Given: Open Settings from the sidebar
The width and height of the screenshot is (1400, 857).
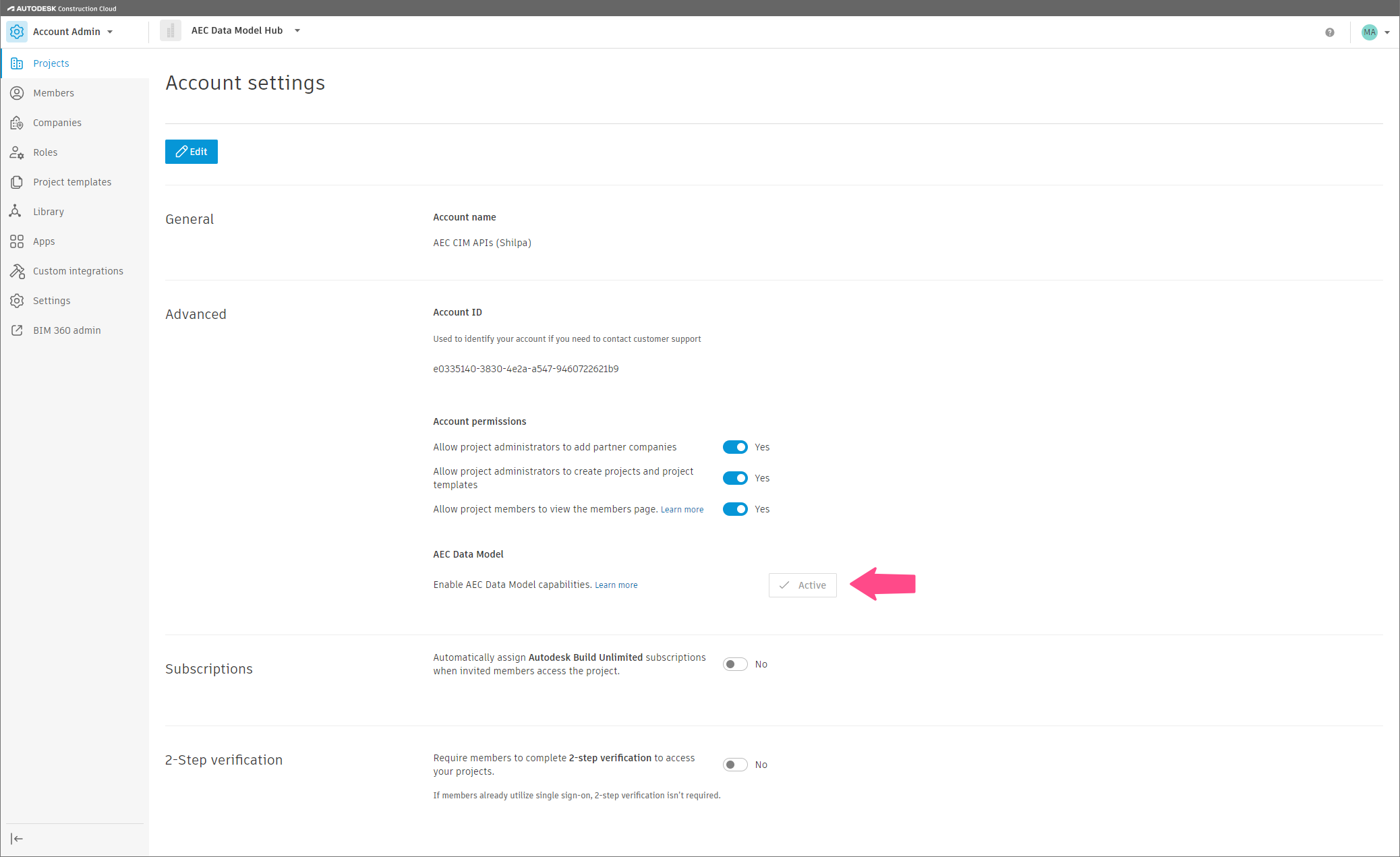Looking at the screenshot, I should (51, 301).
